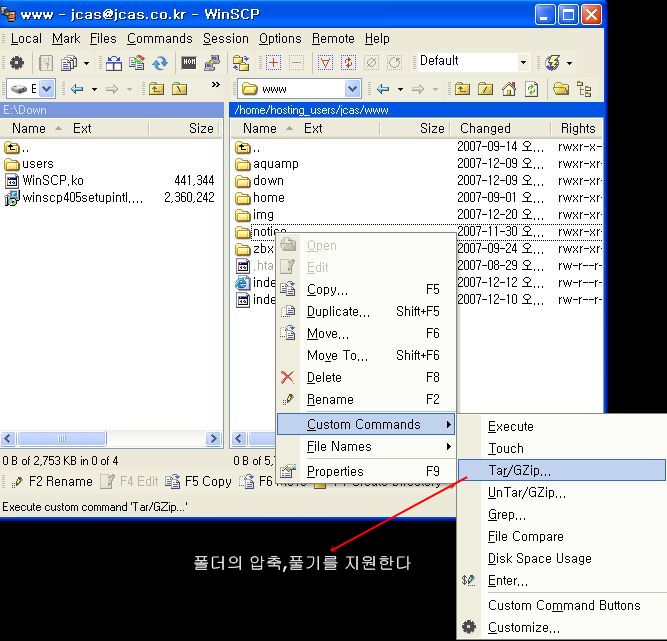Open the Files menu
The height and width of the screenshot is (641, 667).
103,39
